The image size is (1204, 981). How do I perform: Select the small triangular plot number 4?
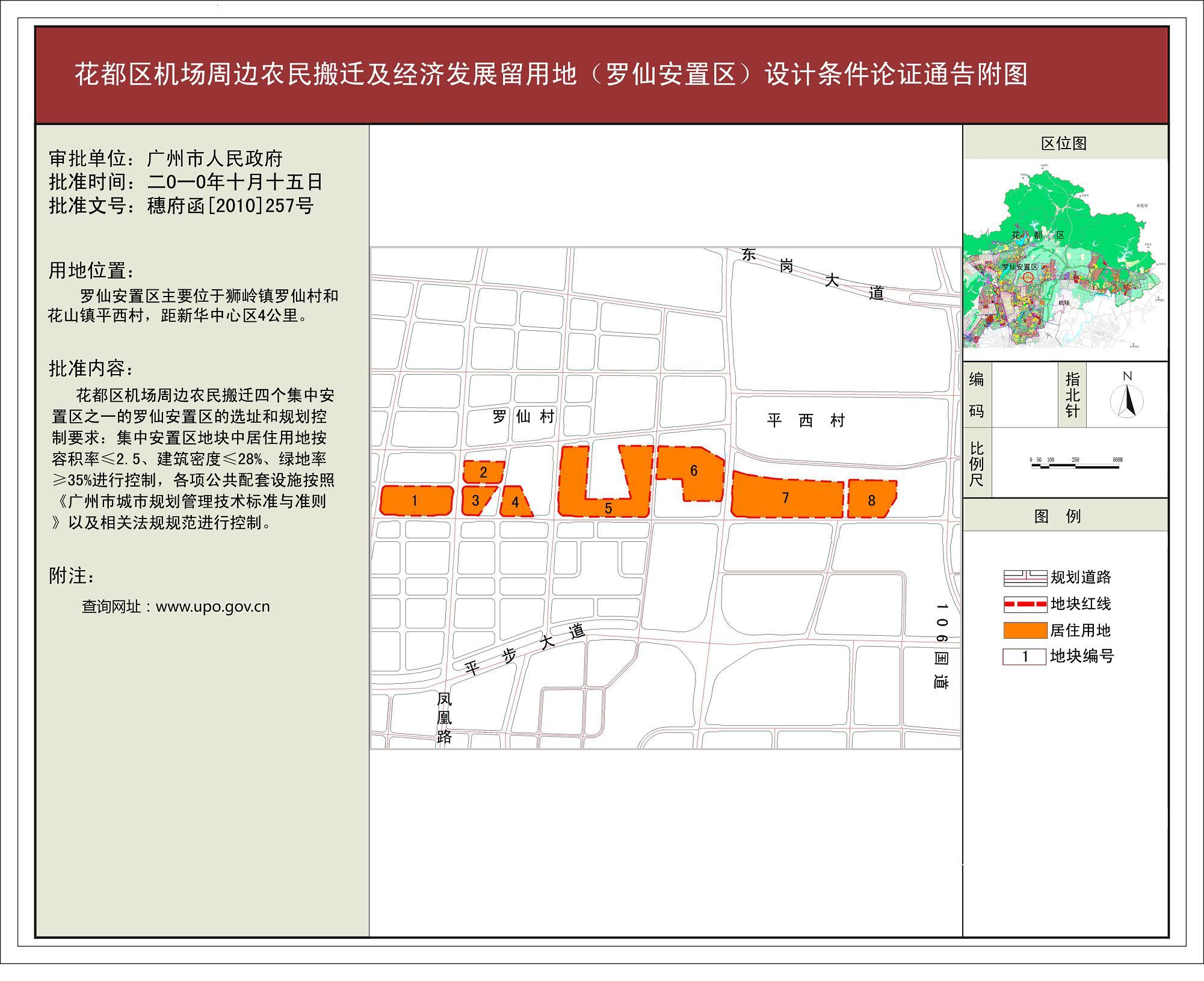coord(515,502)
